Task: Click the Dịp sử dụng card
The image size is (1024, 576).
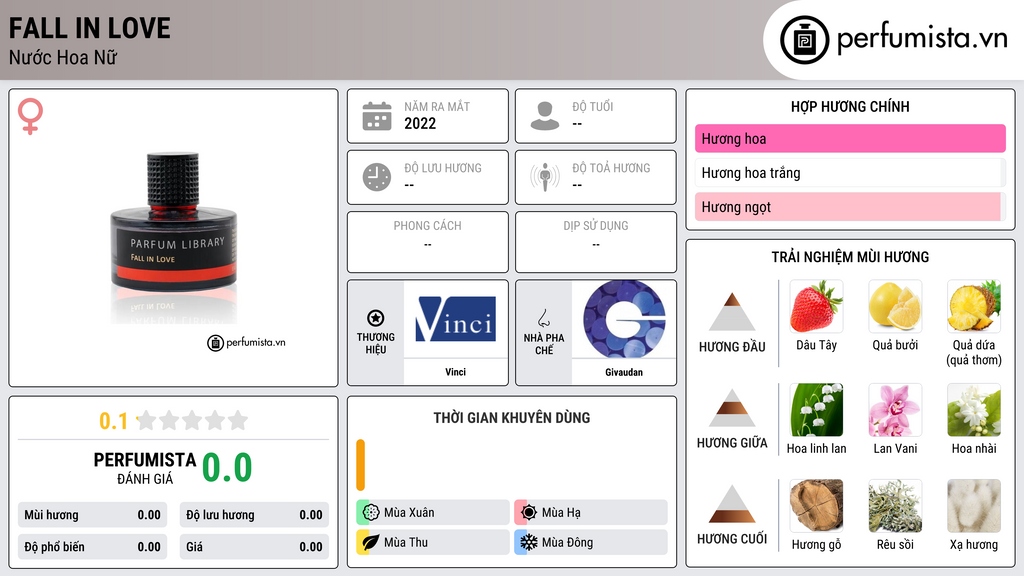Action: click(596, 242)
